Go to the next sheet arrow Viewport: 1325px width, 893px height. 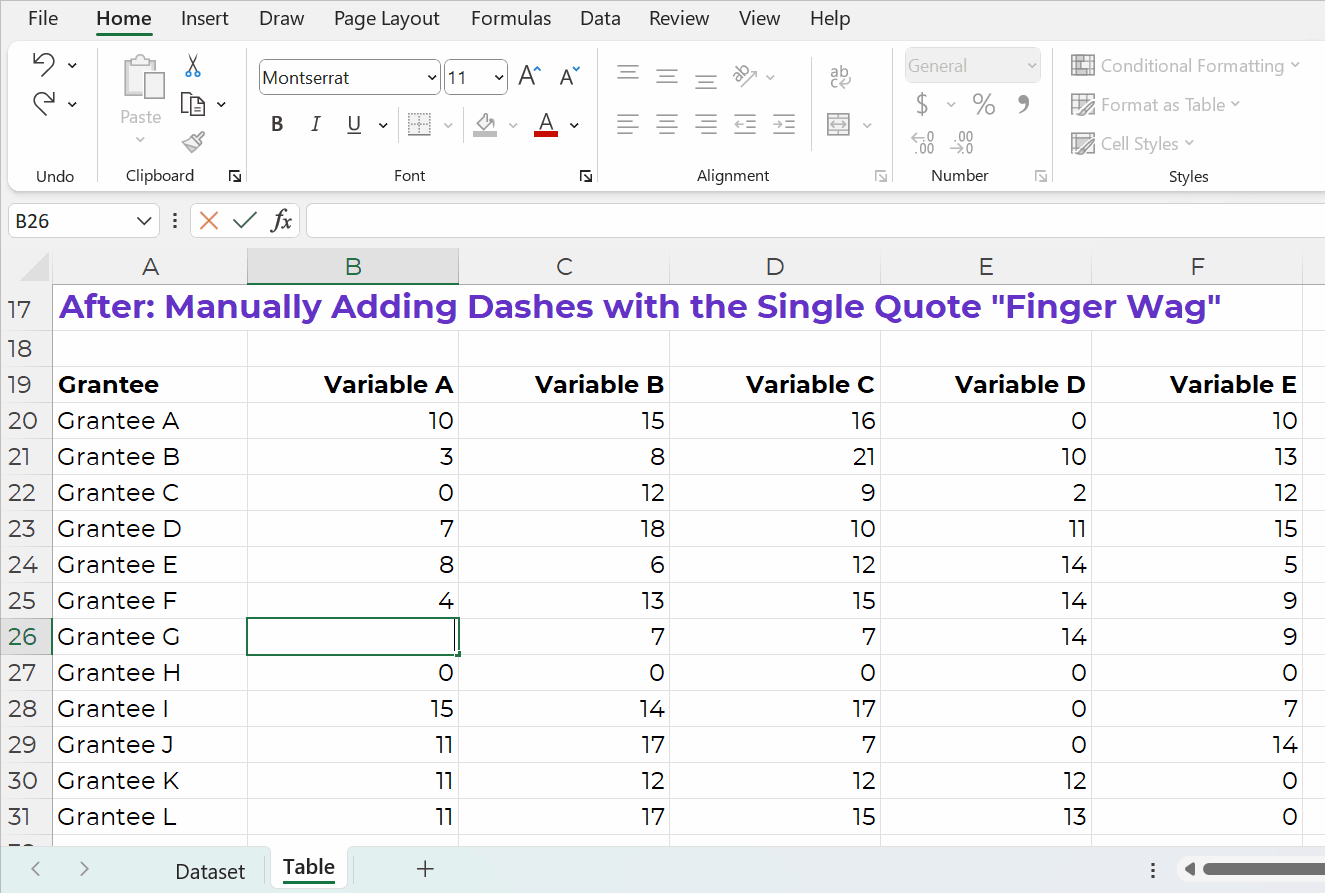coord(84,869)
